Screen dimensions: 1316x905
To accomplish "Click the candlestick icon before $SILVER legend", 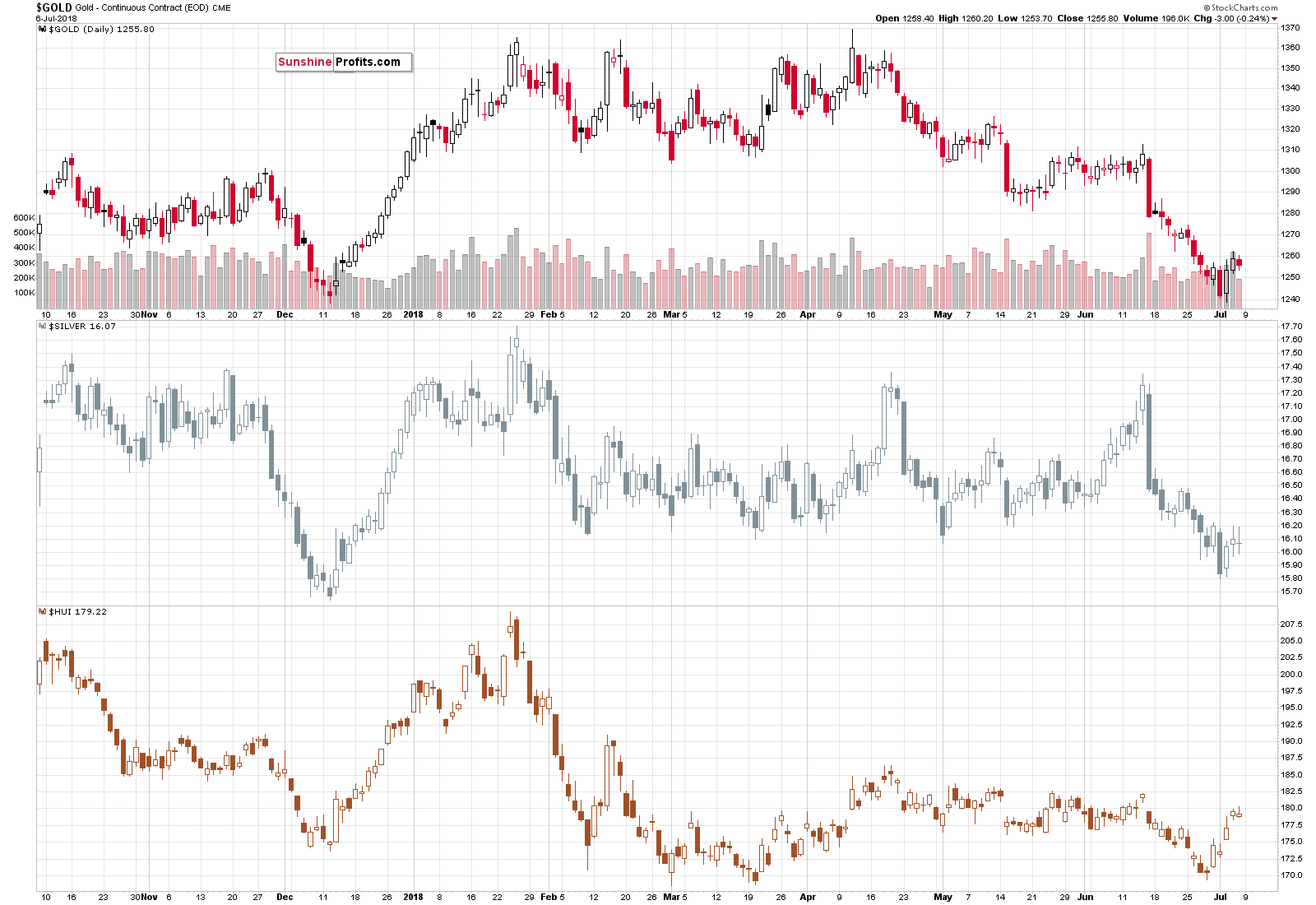I will pos(42,326).
